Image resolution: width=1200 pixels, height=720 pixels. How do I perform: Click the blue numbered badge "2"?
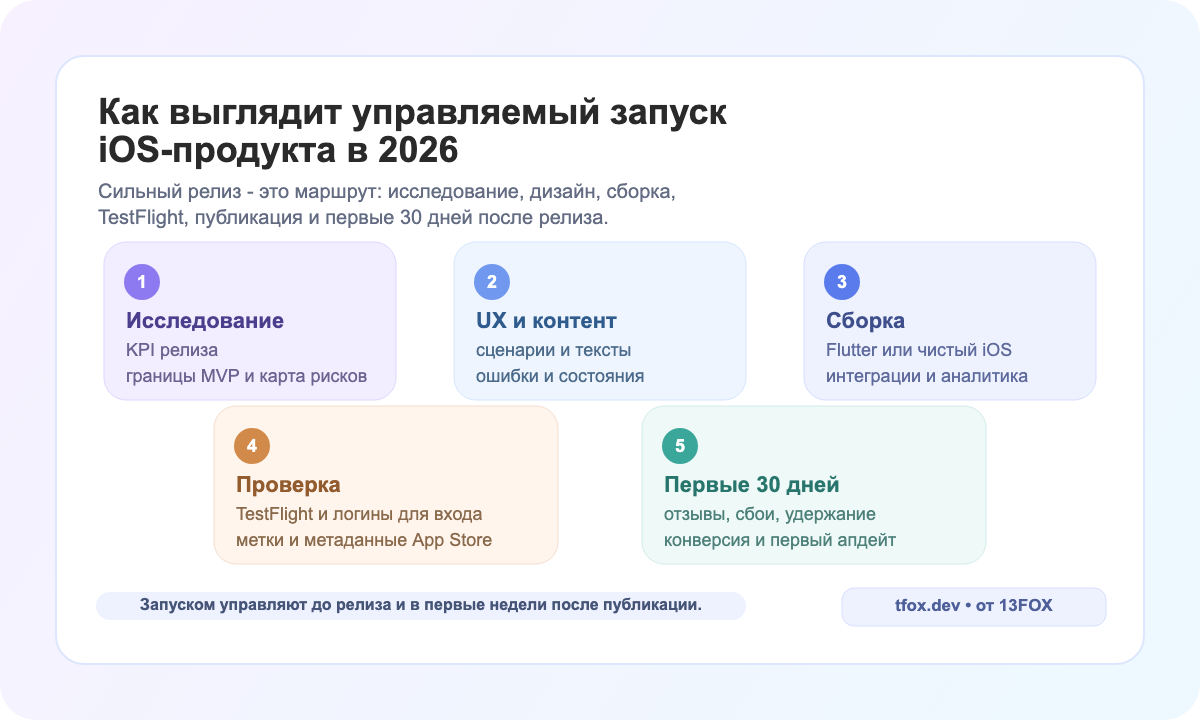tap(491, 282)
